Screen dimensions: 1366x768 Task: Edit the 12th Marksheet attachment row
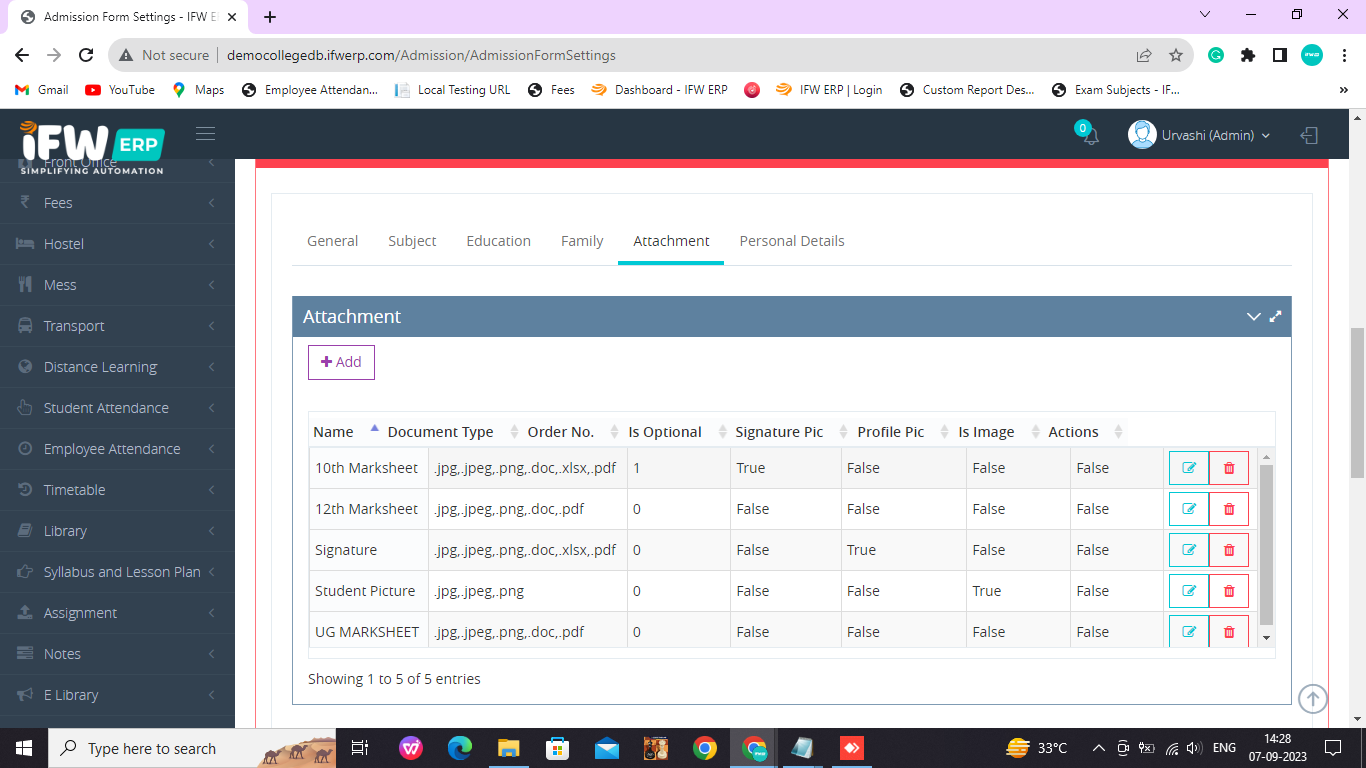click(1189, 509)
